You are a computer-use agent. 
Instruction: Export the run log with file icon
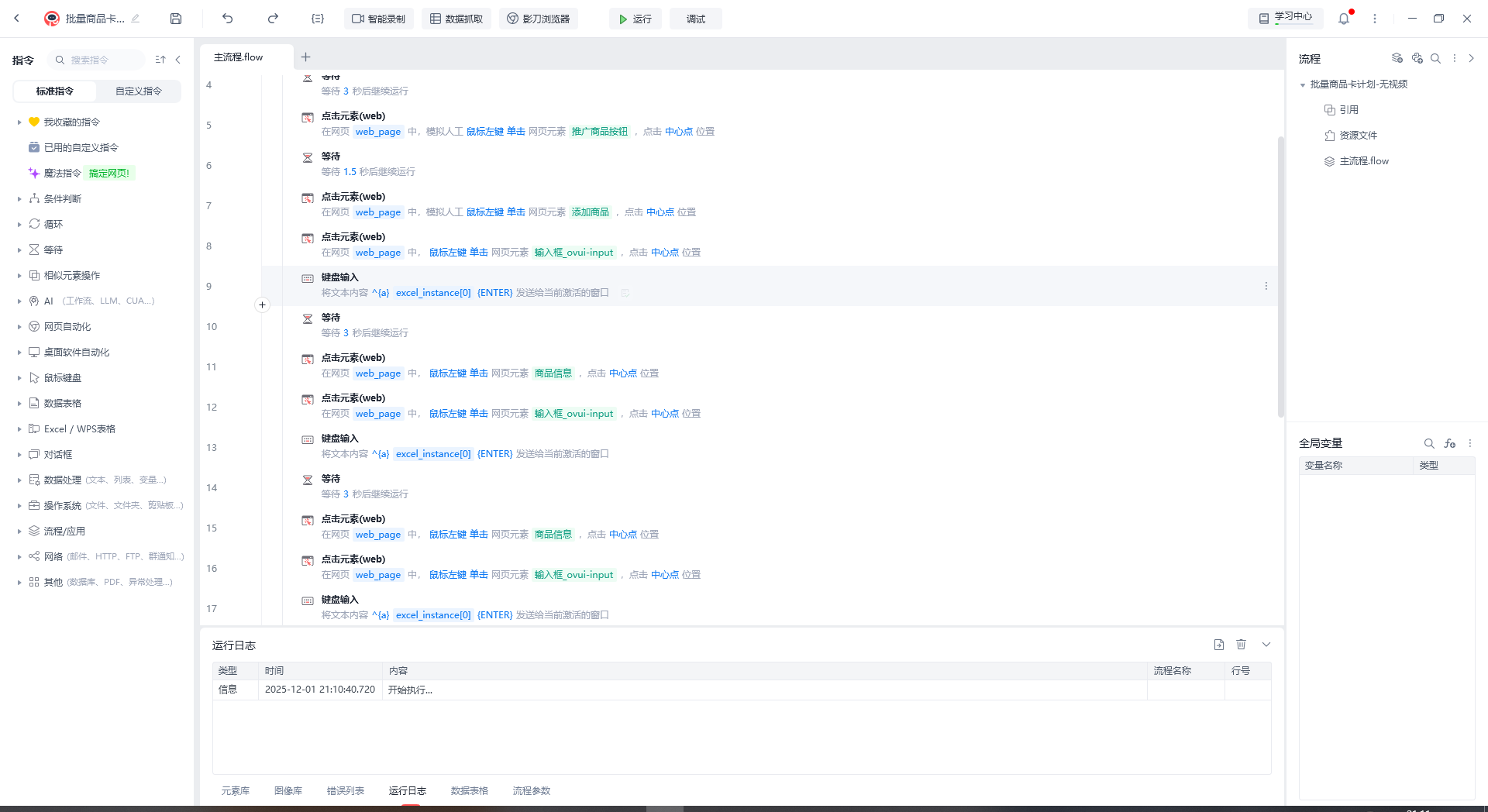pos(1219,645)
